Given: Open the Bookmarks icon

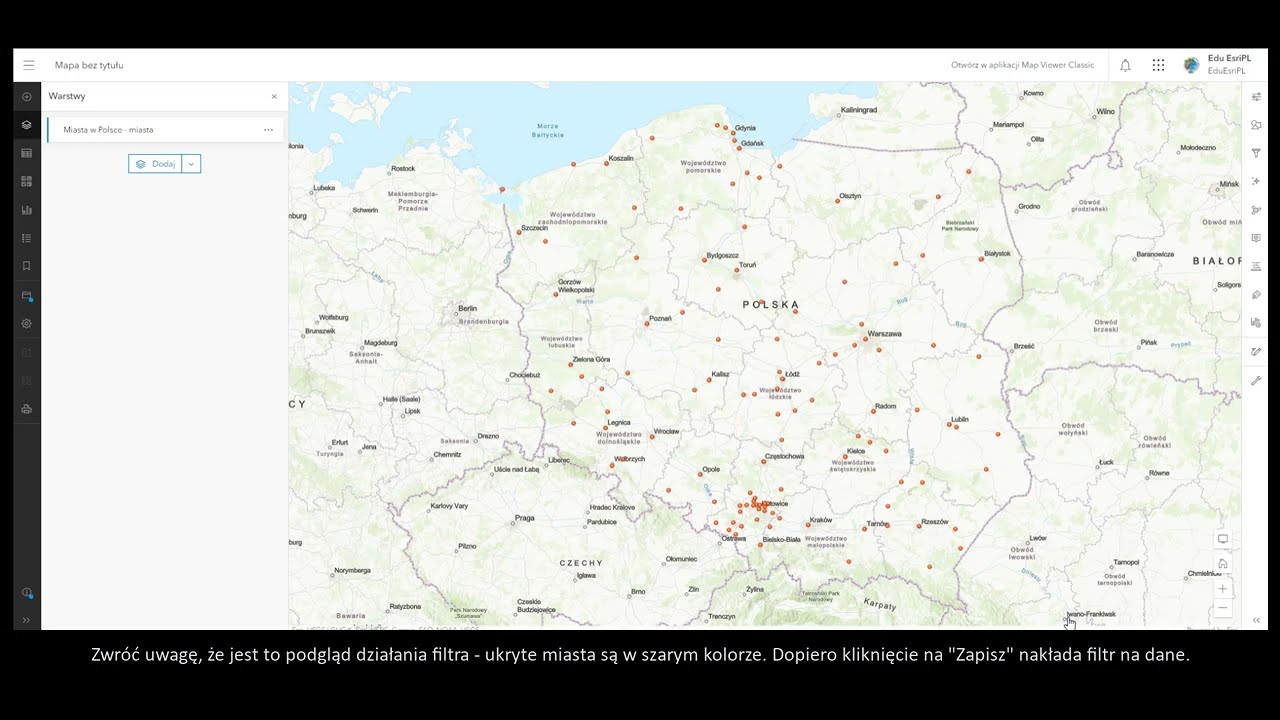Looking at the screenshot, I should coord(27,266).
